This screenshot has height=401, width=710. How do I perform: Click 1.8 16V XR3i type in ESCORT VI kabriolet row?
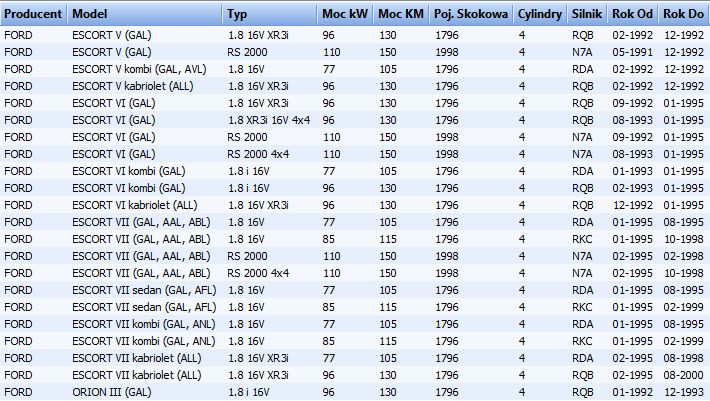point(258,205)
